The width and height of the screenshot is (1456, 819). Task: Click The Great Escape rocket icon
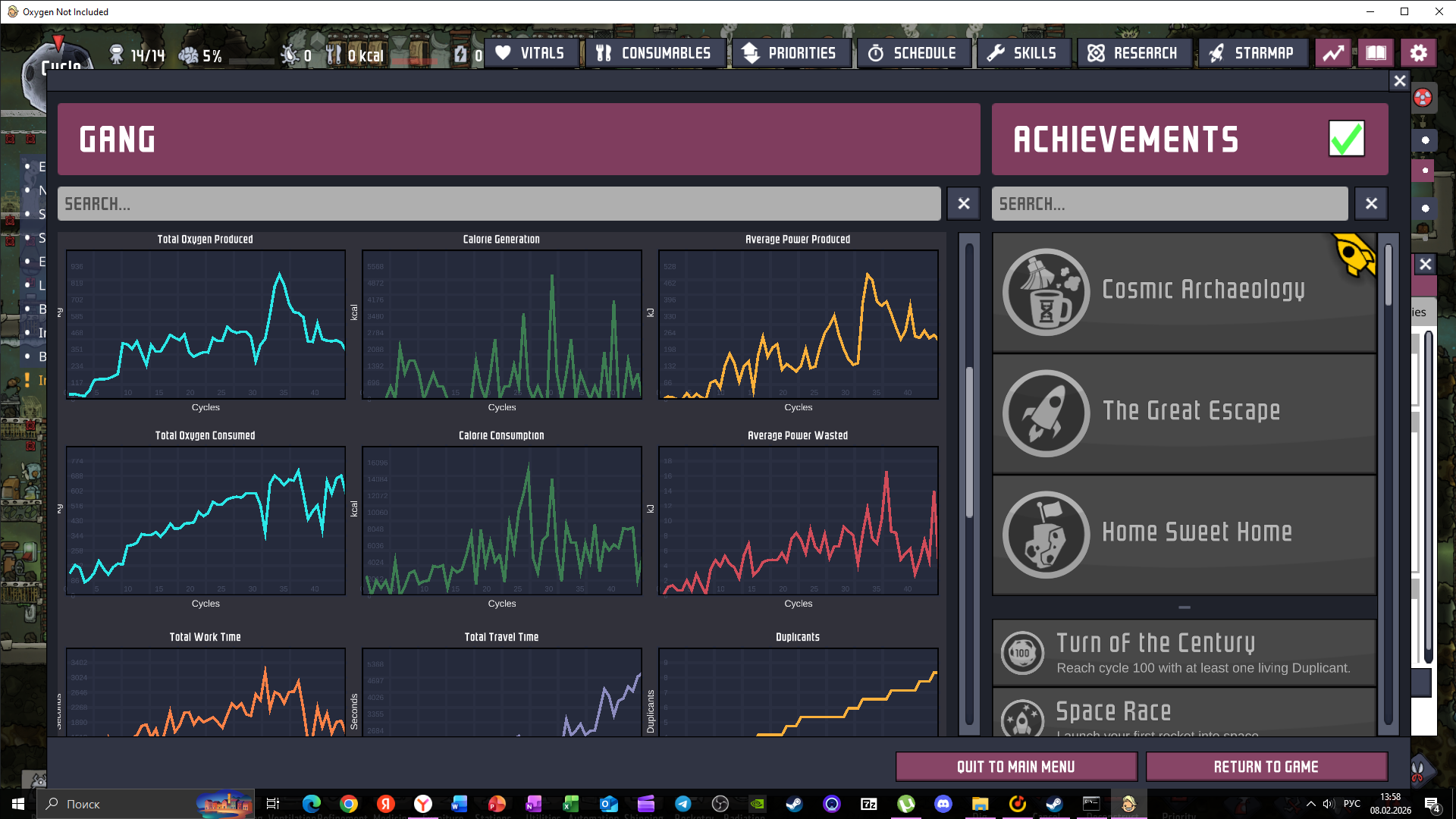(x=1046, y=413)
